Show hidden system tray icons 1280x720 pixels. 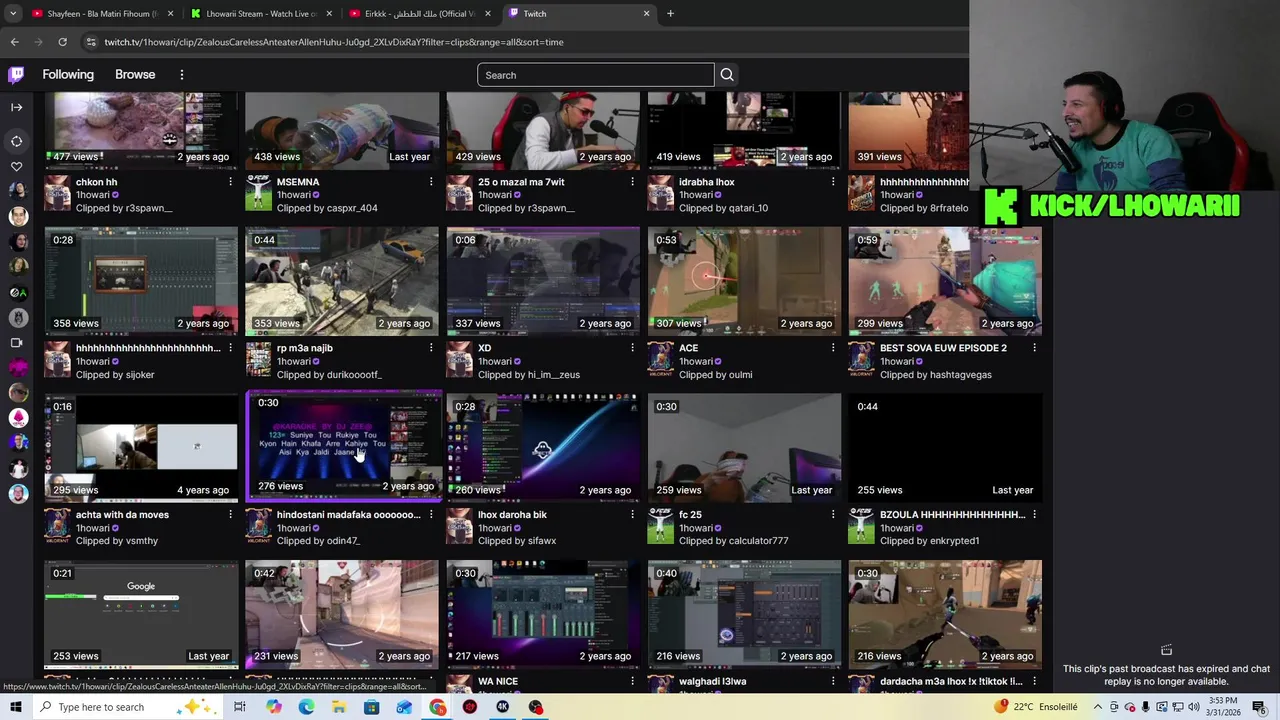(x=1097, y=707)
